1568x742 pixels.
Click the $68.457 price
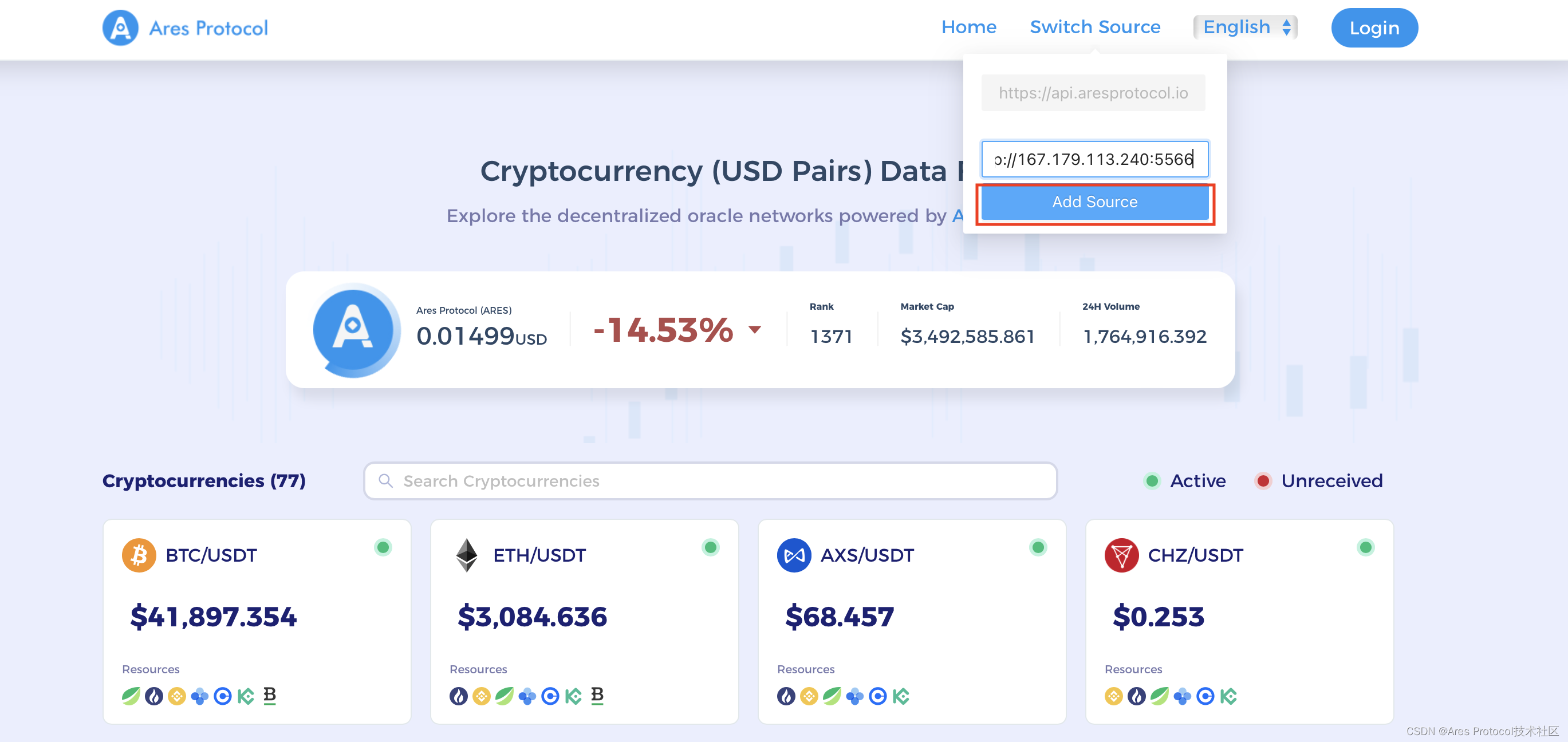coord(840,617)
